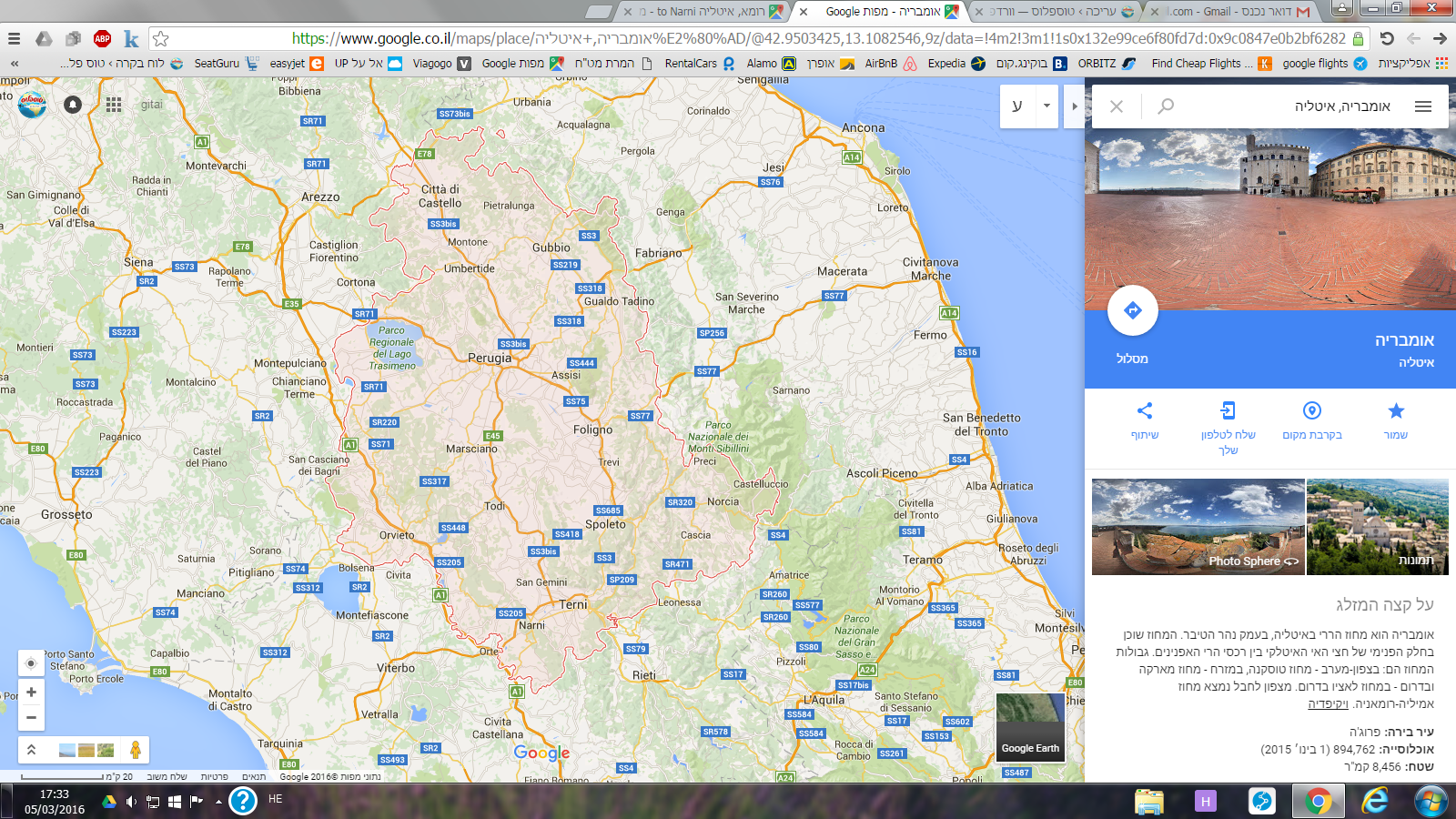Click the פרטיות privacy link
Image resolution: width=1456 pixels, height=819 pixels.
tap(215, 776)
